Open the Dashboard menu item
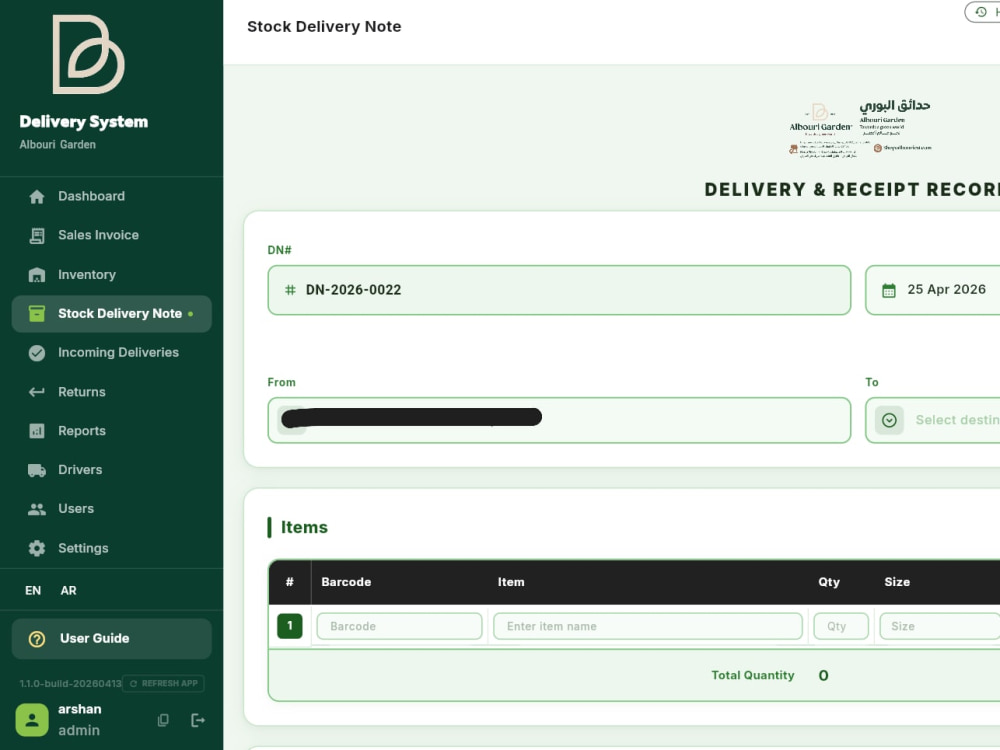 [112, 196]
